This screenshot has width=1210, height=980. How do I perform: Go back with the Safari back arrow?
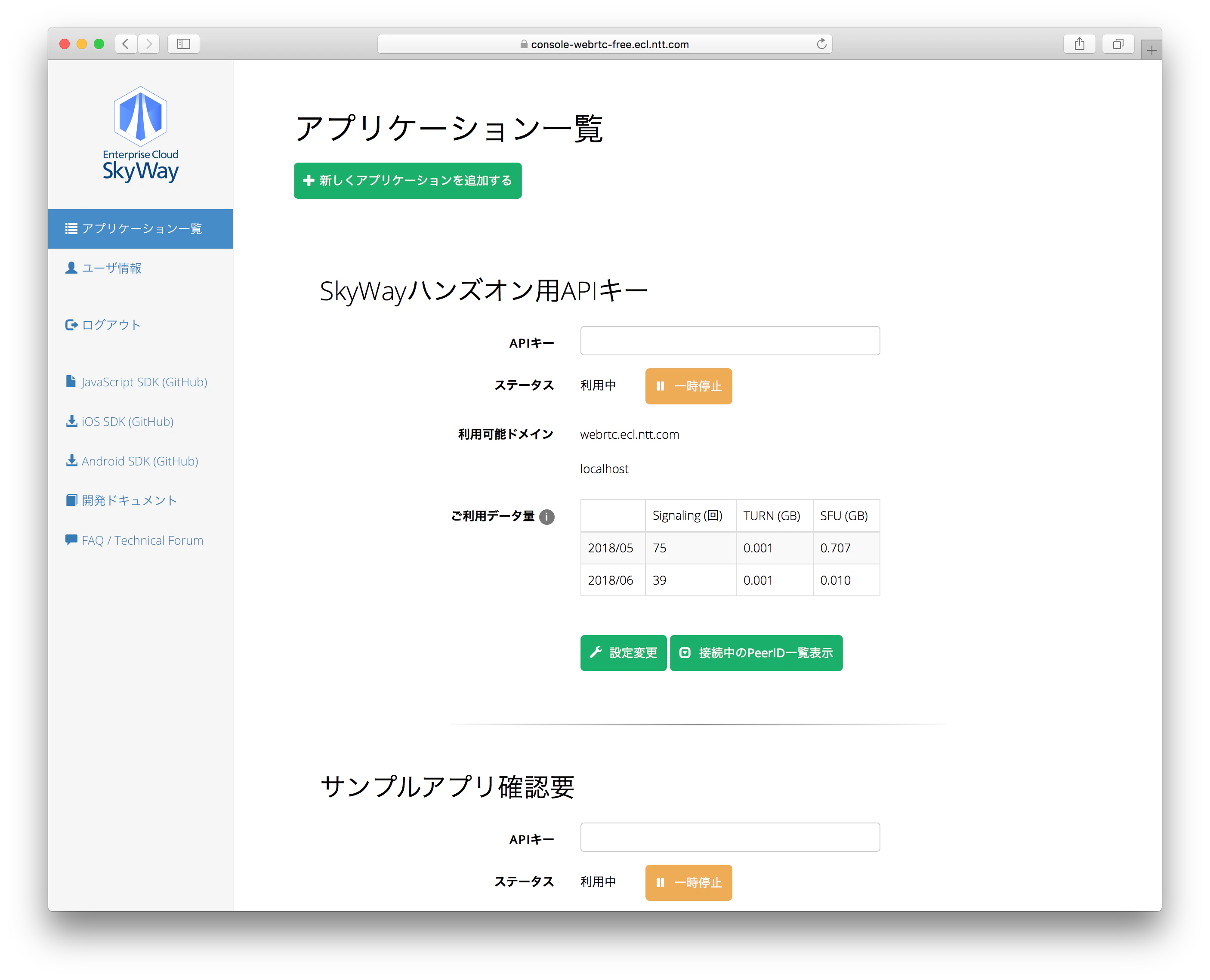pyautogui.click(x=126, y=43)
